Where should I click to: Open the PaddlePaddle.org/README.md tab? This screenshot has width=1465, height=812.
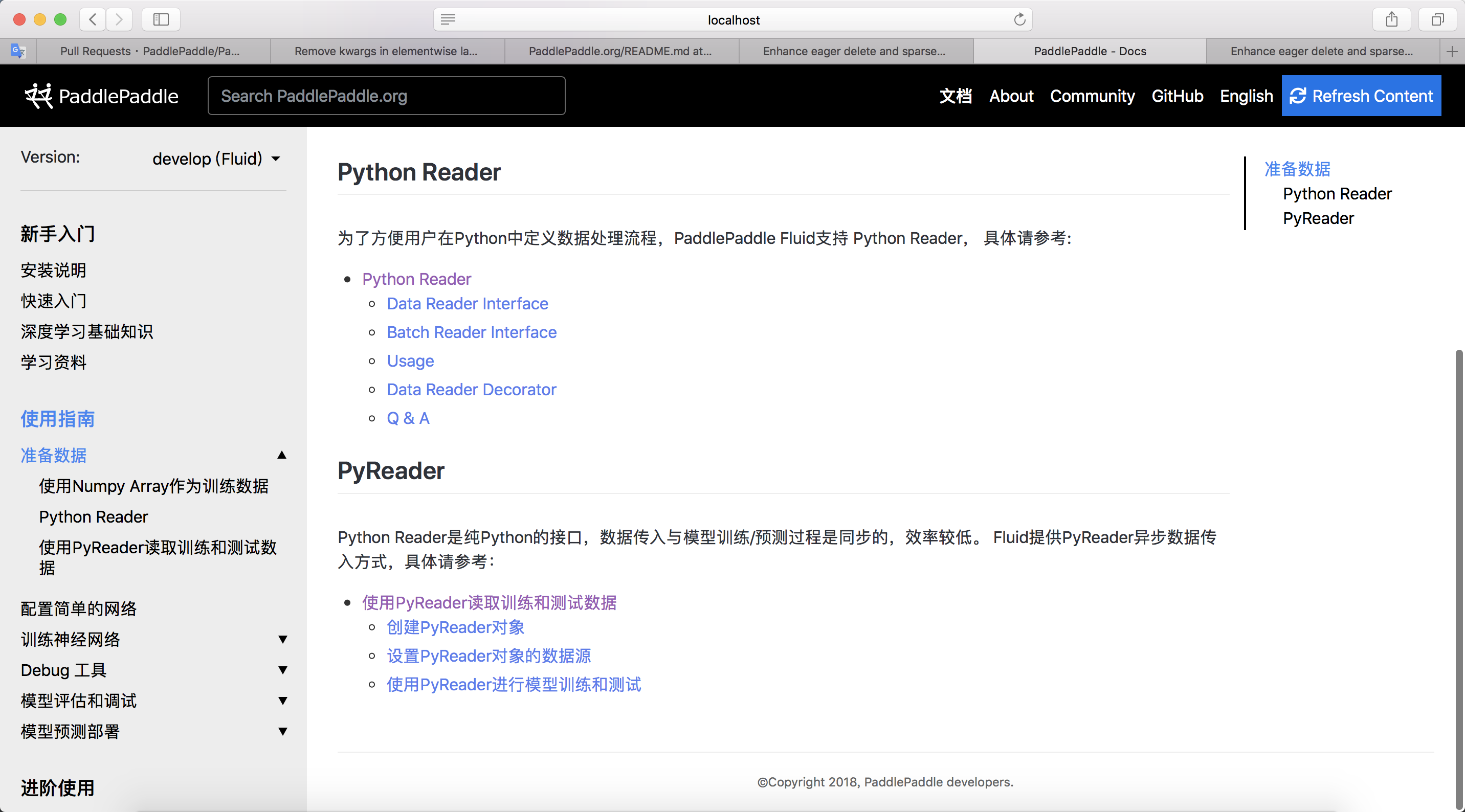click(x=621, y=51)
